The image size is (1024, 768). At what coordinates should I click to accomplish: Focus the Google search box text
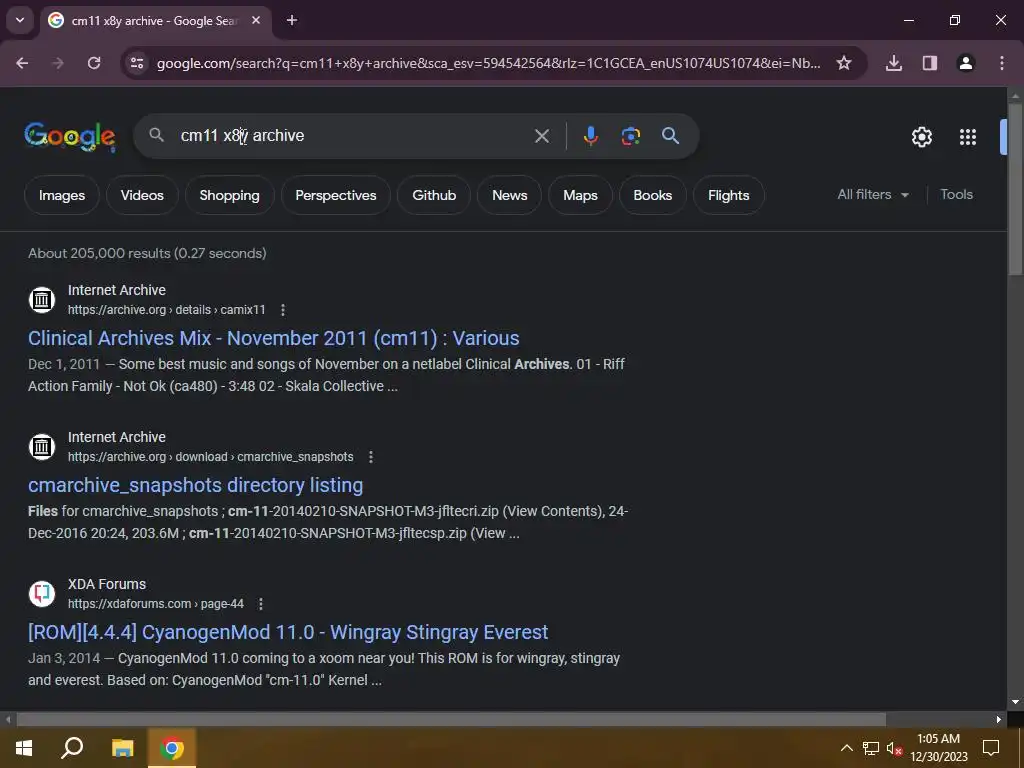tap(242, 136)
